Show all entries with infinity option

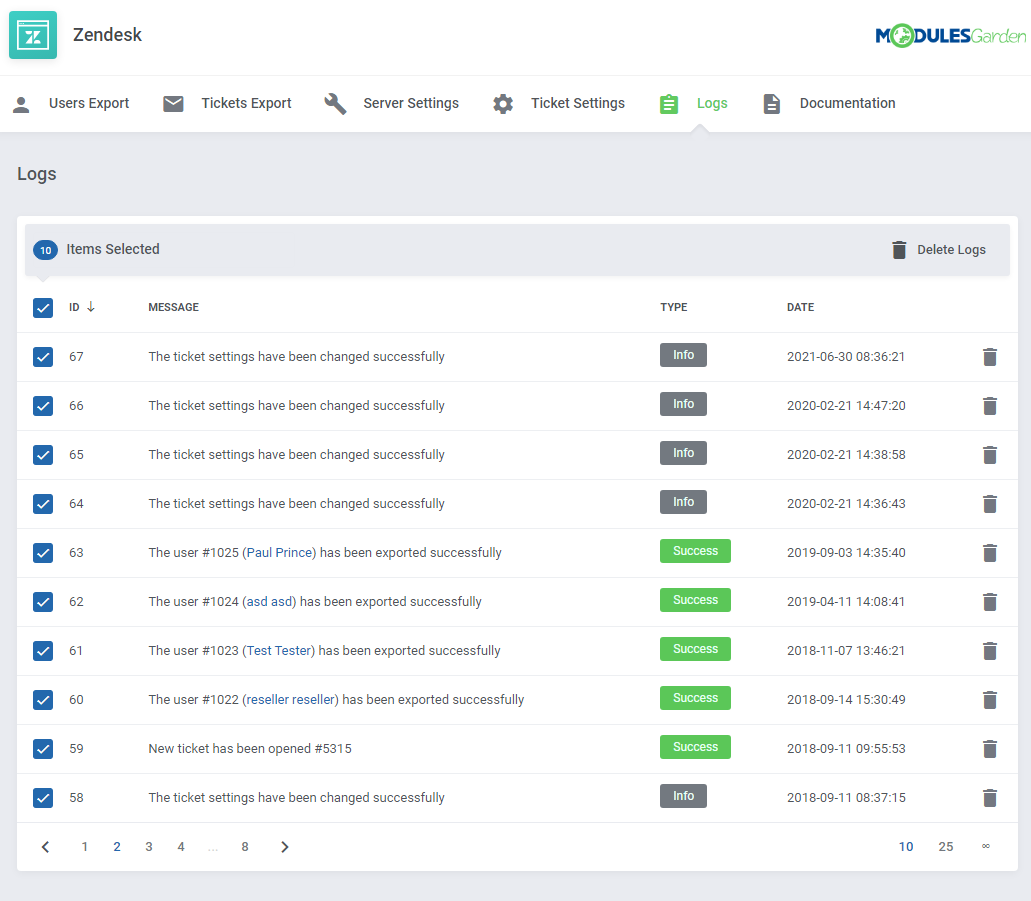986,846
